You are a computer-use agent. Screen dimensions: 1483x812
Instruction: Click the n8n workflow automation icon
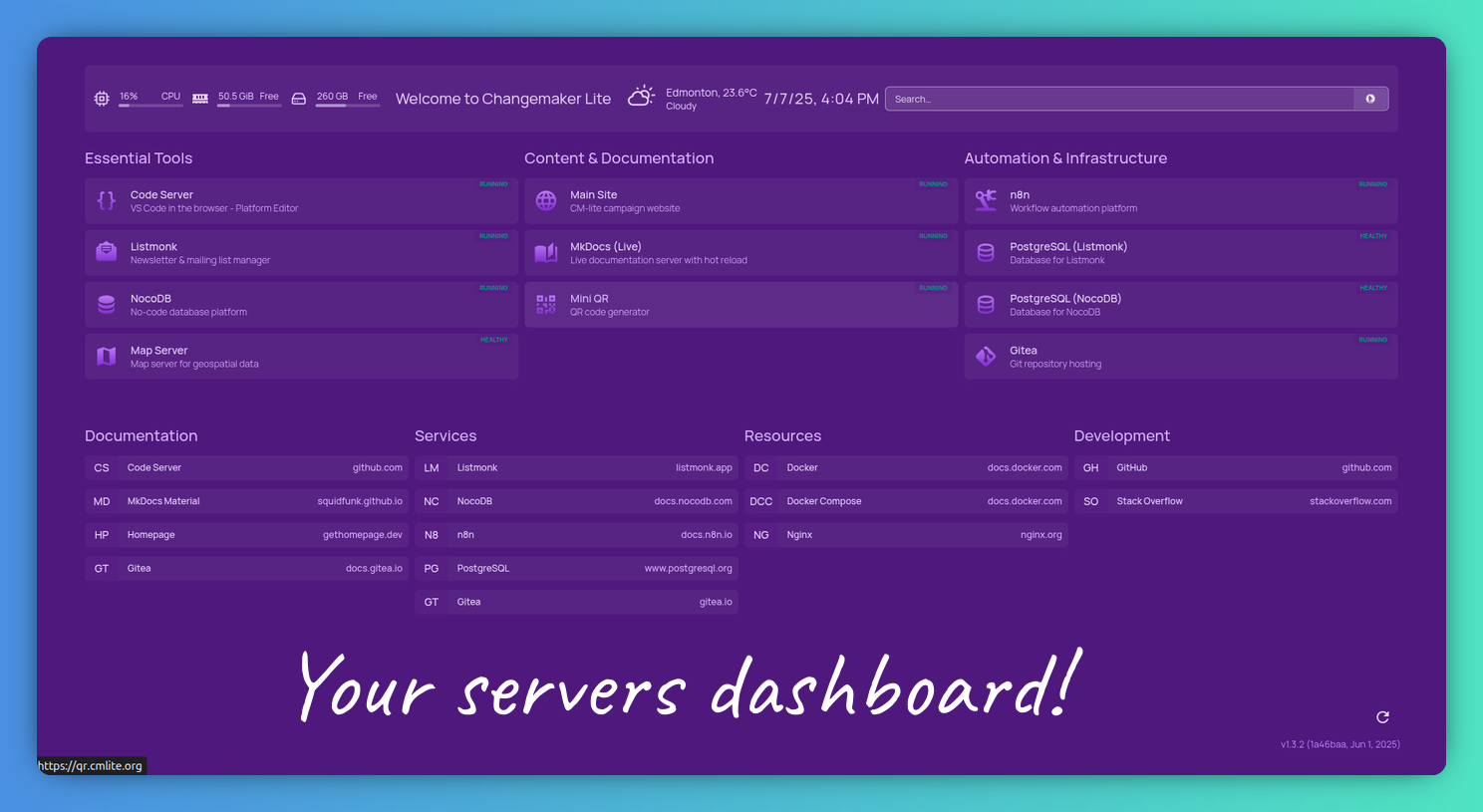(x=986, y=201)
